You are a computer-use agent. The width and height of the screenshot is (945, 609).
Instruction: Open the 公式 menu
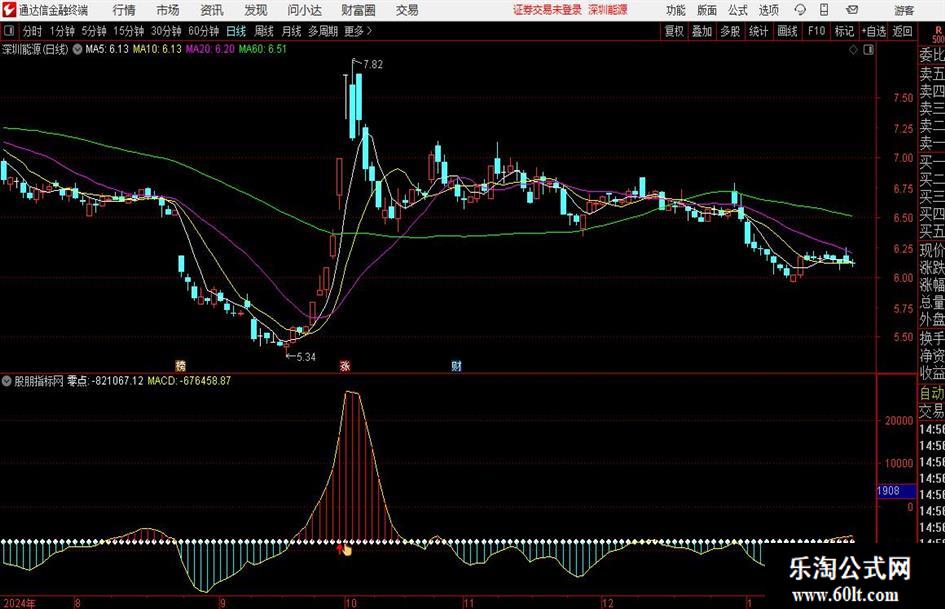737,10
